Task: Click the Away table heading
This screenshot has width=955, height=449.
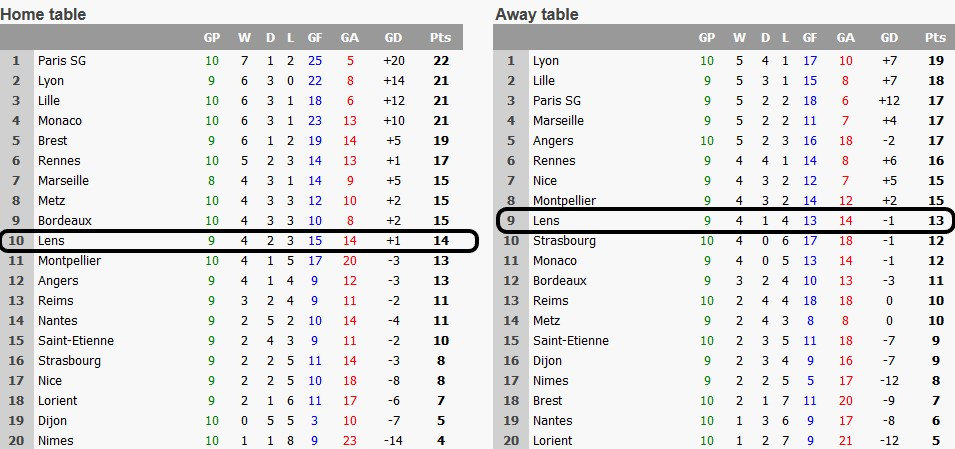Action: pos(537,14)
